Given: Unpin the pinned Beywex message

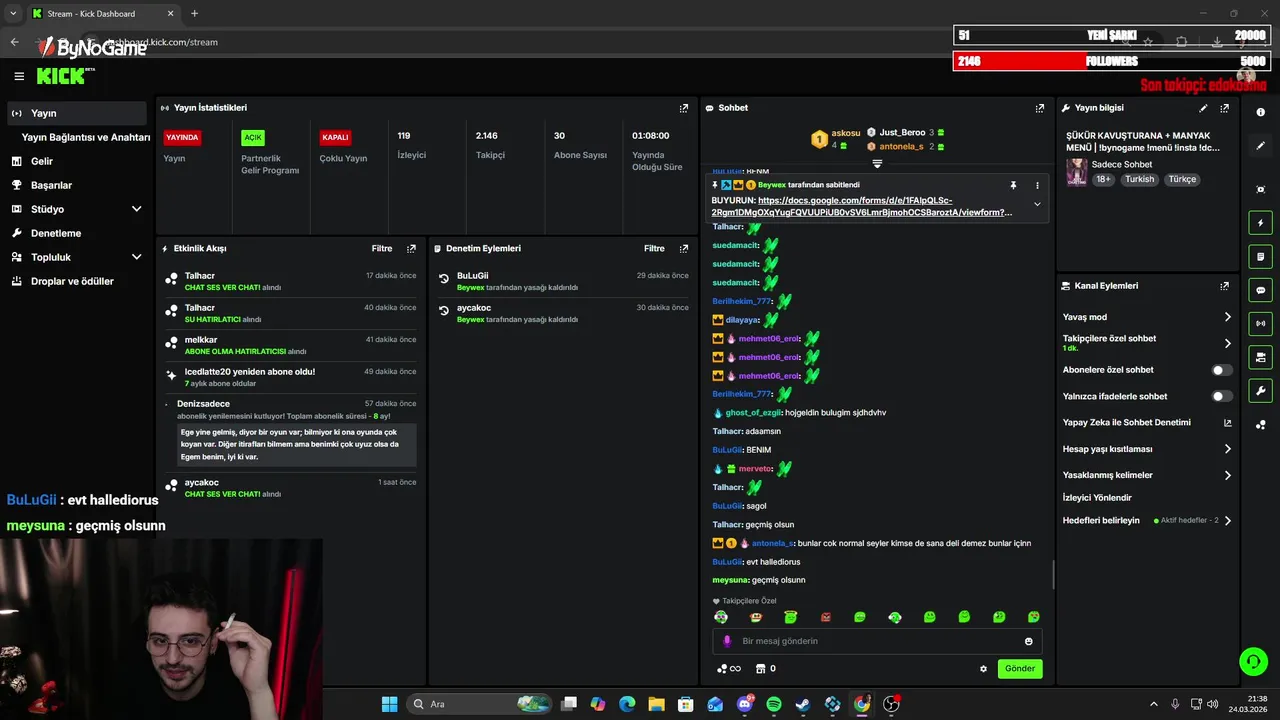Looking at the screenshot, I should [1013, 185].
